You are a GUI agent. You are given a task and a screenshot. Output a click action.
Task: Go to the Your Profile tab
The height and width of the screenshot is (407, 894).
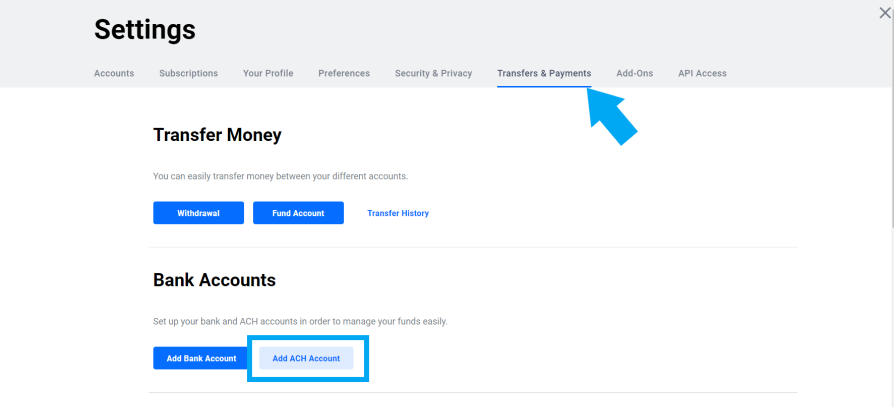tap(268, 74)
